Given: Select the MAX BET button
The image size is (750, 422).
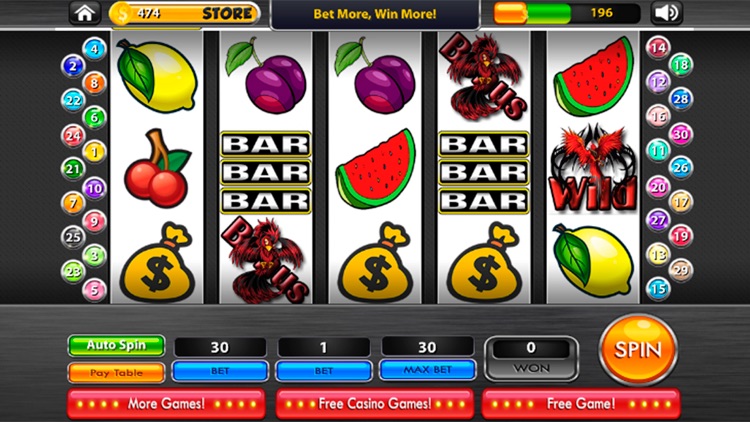Looking at the screenshot, I should (428, 370).
